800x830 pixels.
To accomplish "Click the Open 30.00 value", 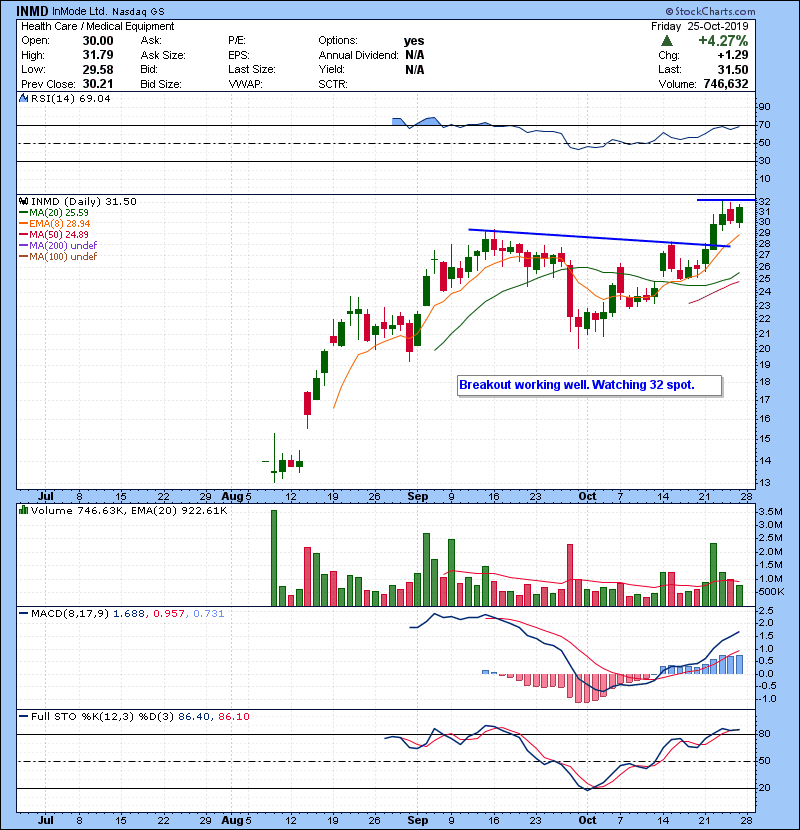I will click(x=98, y=41).
